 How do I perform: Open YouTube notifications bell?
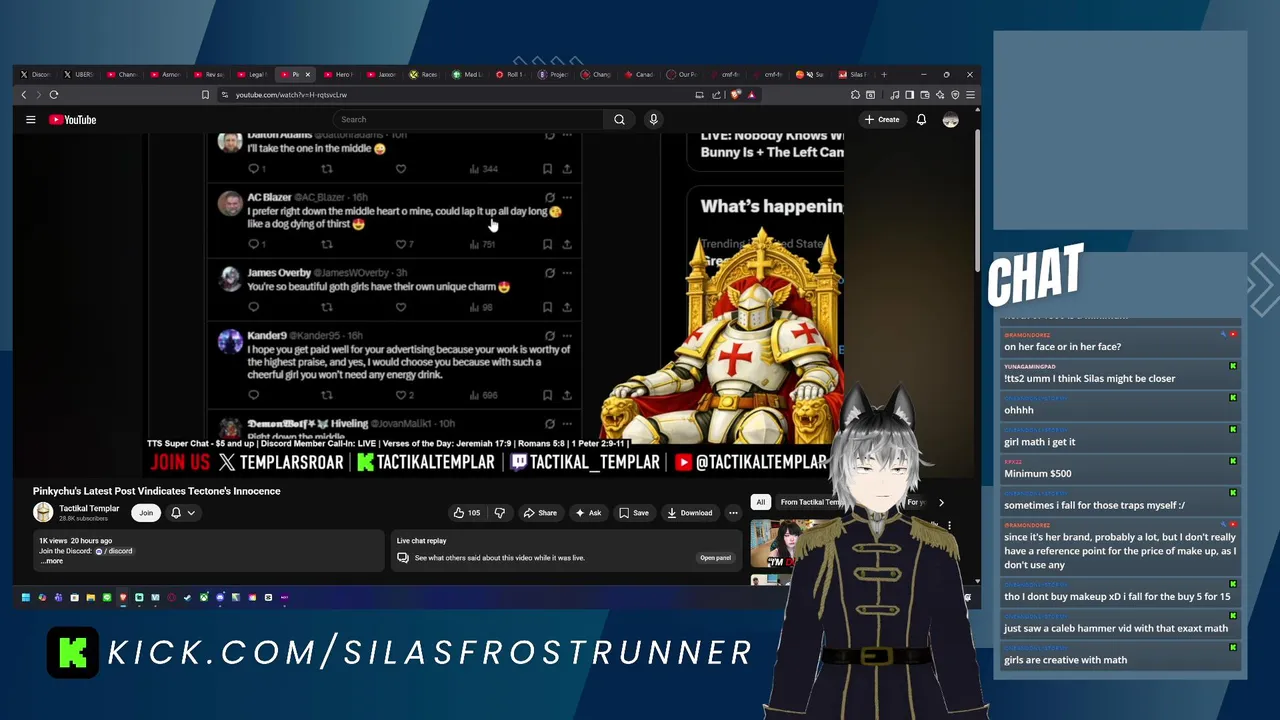[x=921, y=120]
